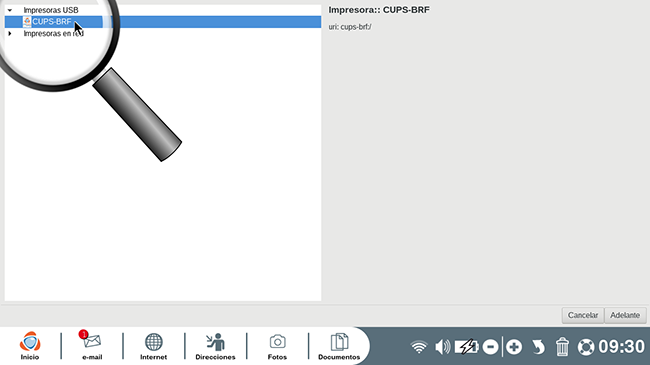Click the battery charging icon
Viewport: 650px width, 365px height.
pyautogui.click(x=466, y=347)
